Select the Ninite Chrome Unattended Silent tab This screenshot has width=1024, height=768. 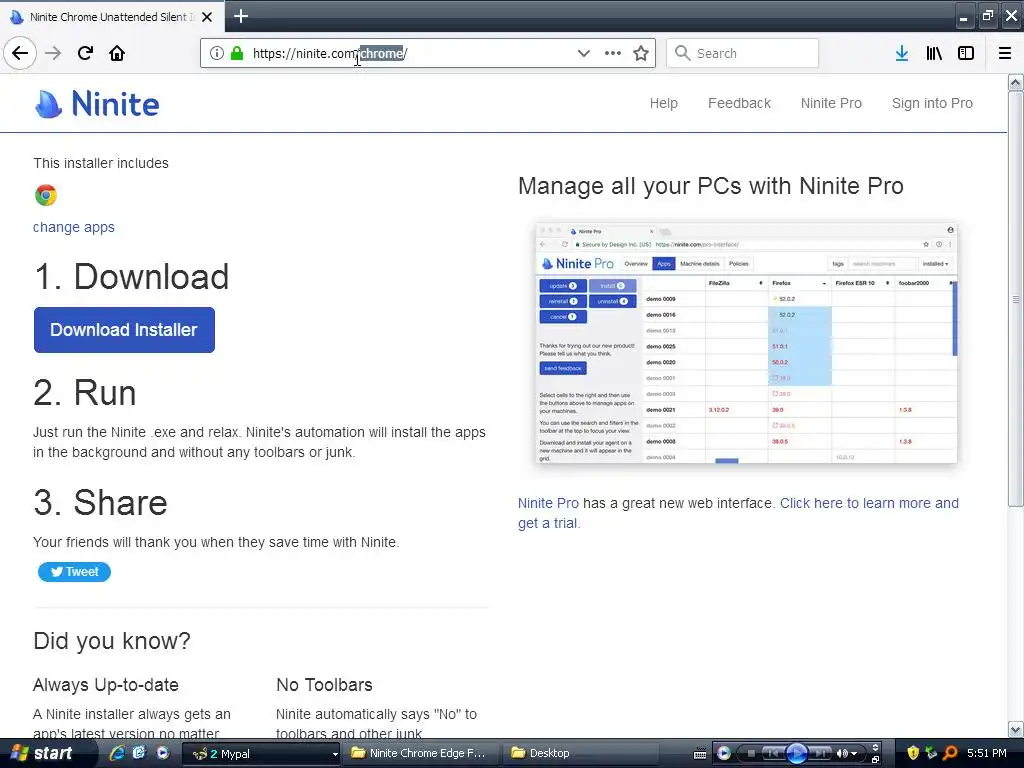[111, 17]
